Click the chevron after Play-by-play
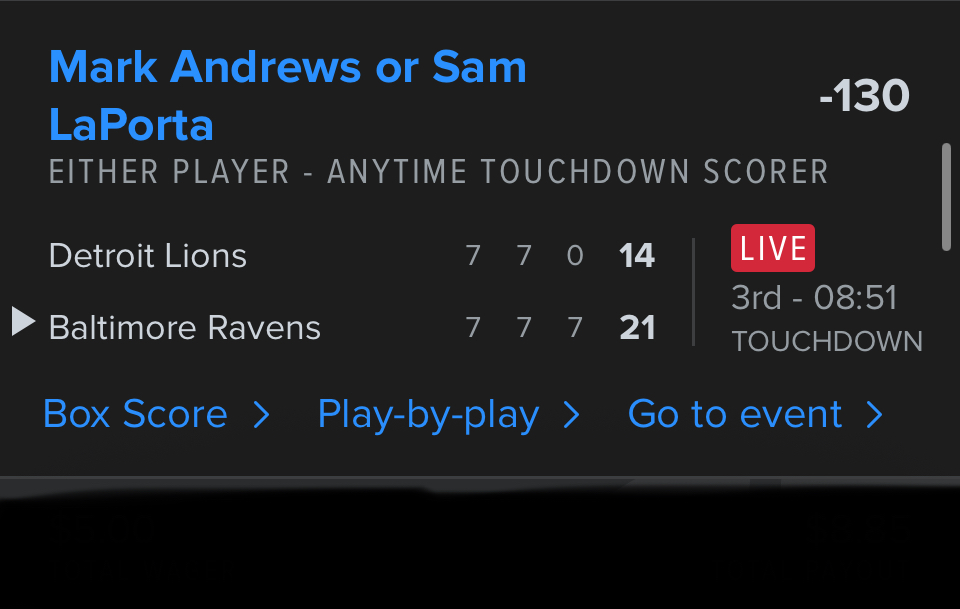Screen dimensions: 960x609 pyautogui.click(x=572, y=415)
